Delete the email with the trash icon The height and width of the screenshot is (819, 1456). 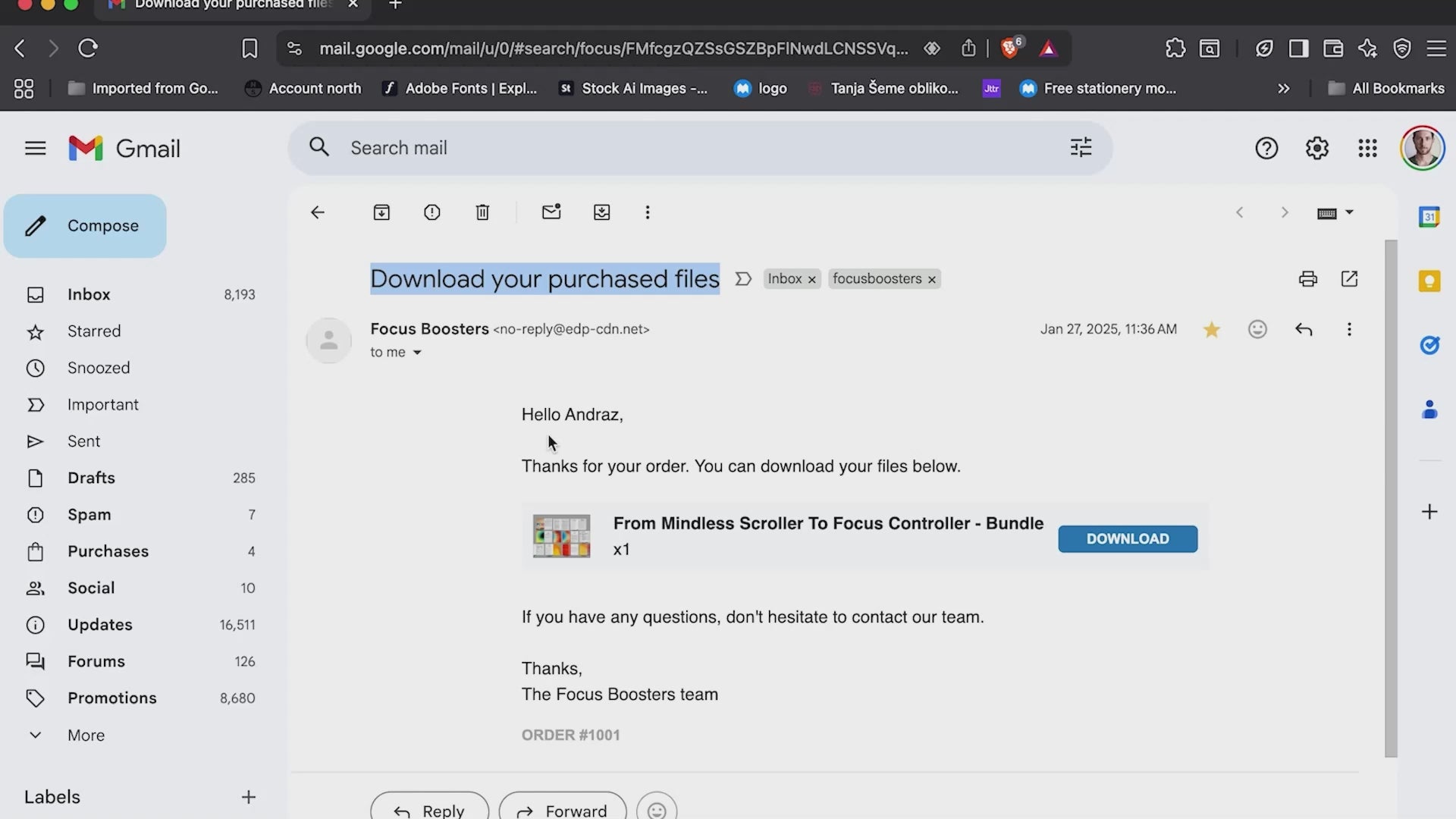click(482, 212)
